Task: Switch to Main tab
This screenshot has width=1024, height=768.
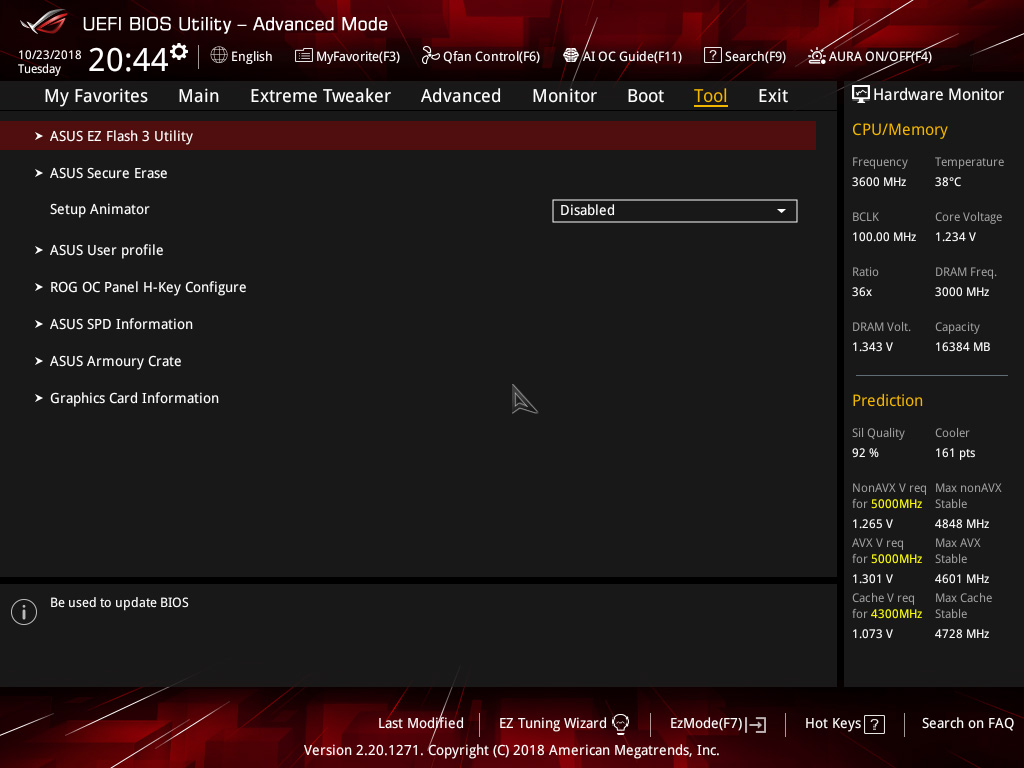Action: point(199,96)
